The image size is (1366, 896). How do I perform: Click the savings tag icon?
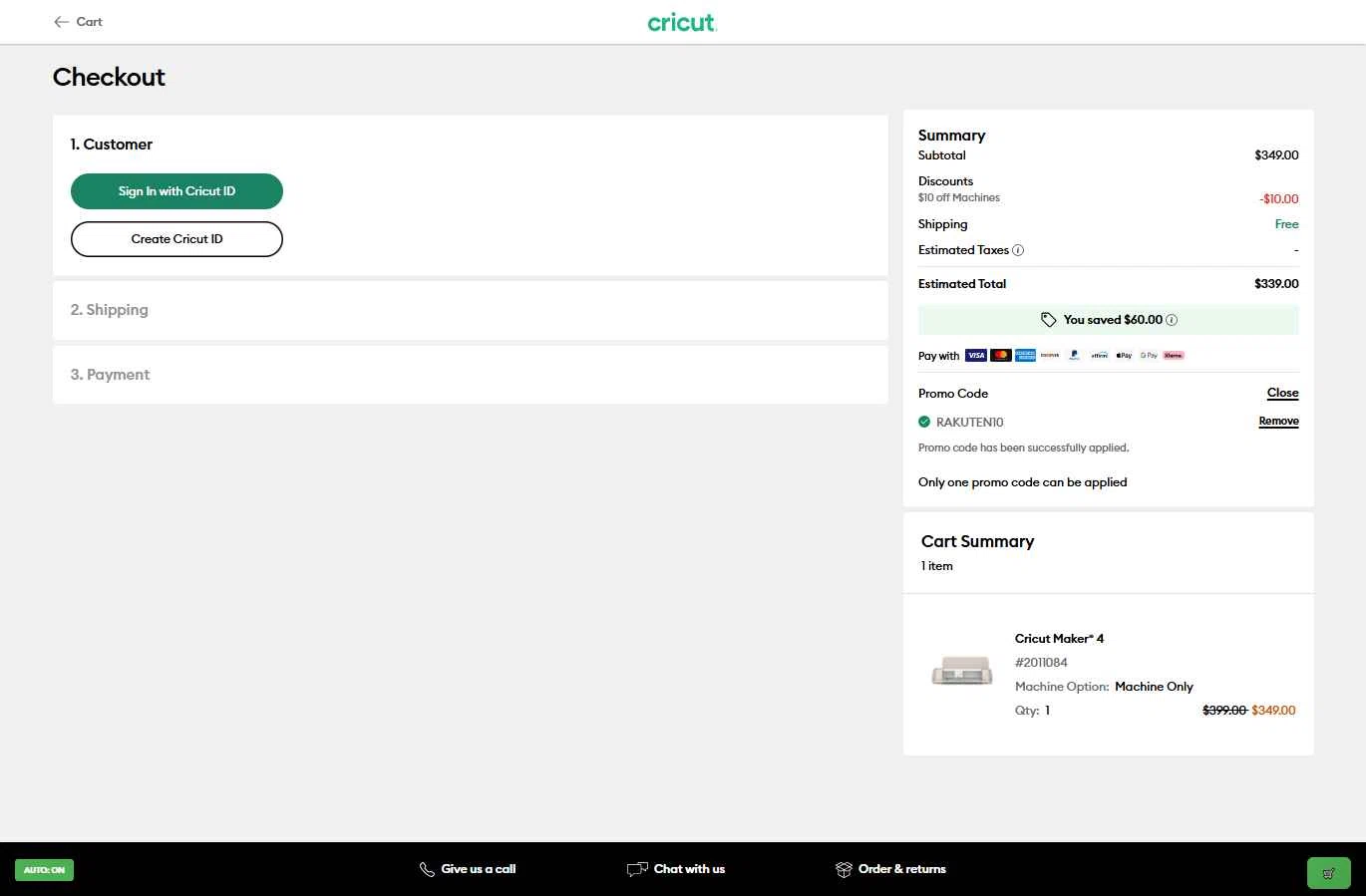1048,320
